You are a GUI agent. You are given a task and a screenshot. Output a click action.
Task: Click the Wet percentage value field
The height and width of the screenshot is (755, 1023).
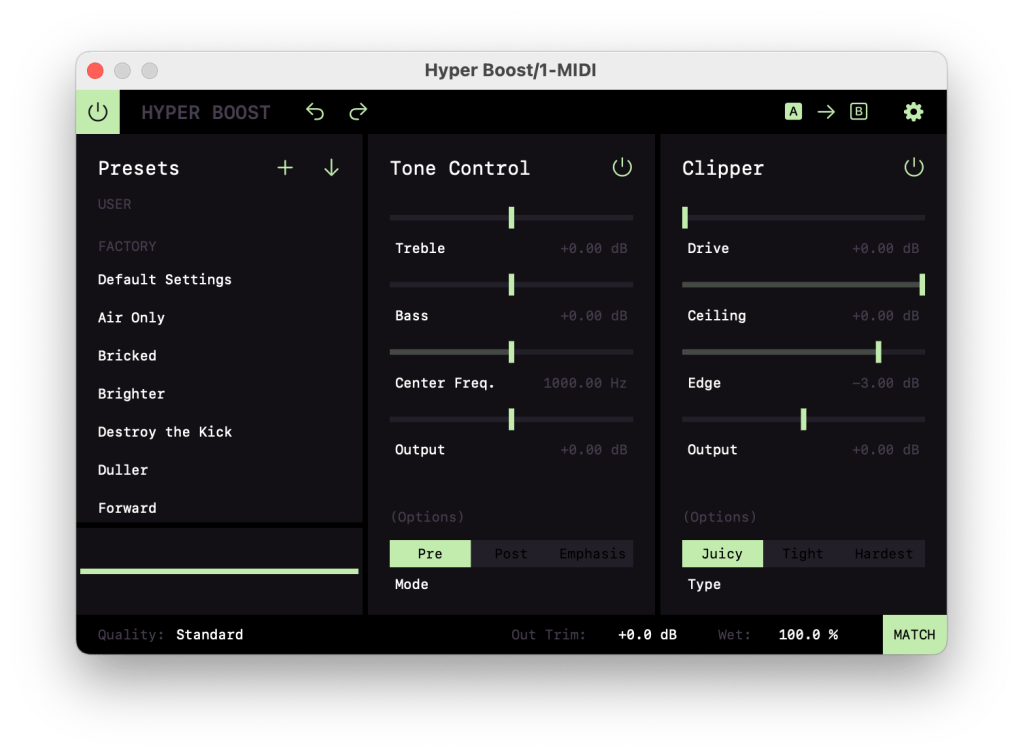[808, 634]
